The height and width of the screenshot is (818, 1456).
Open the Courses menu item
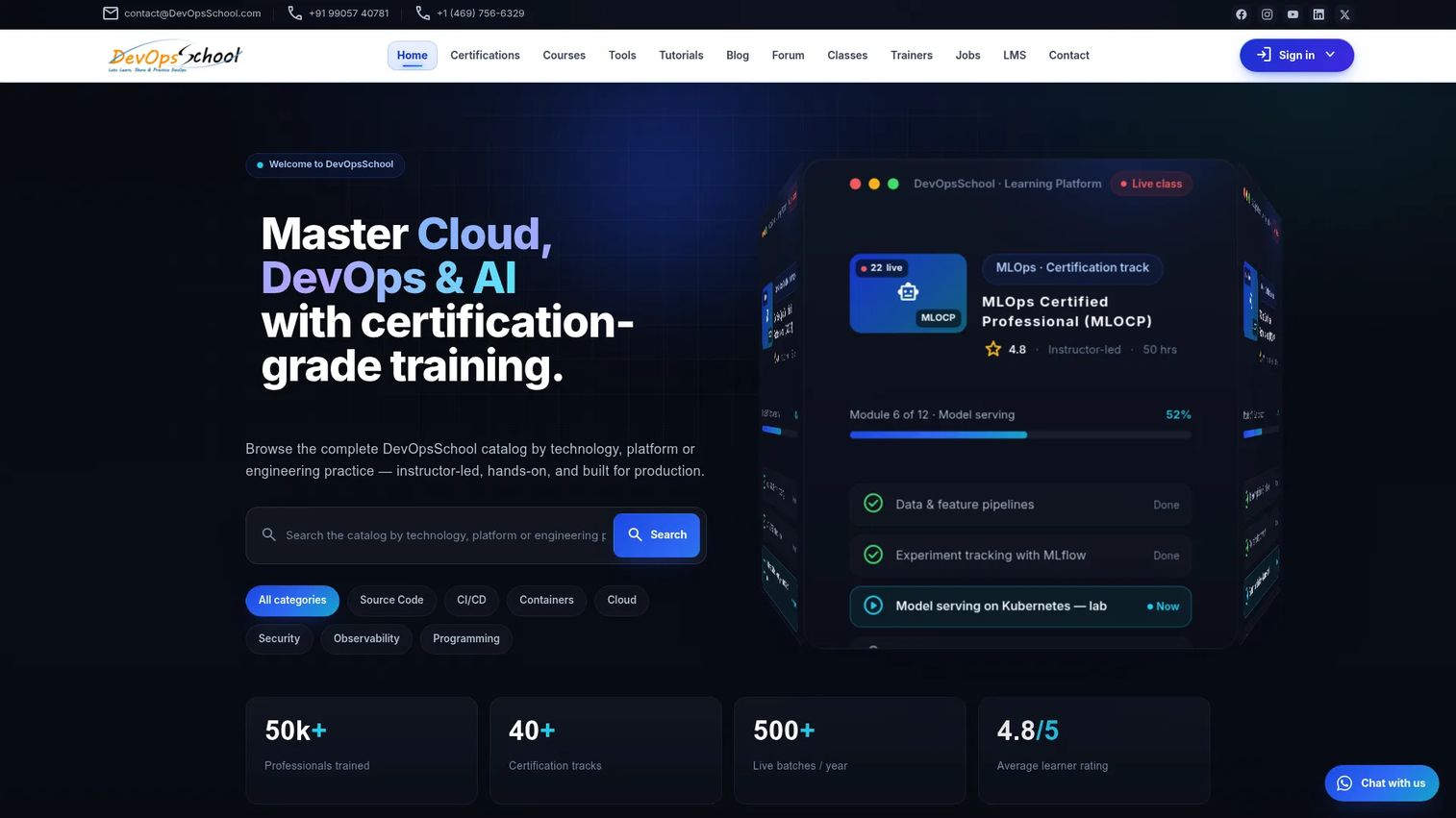[x=564, y=56]
